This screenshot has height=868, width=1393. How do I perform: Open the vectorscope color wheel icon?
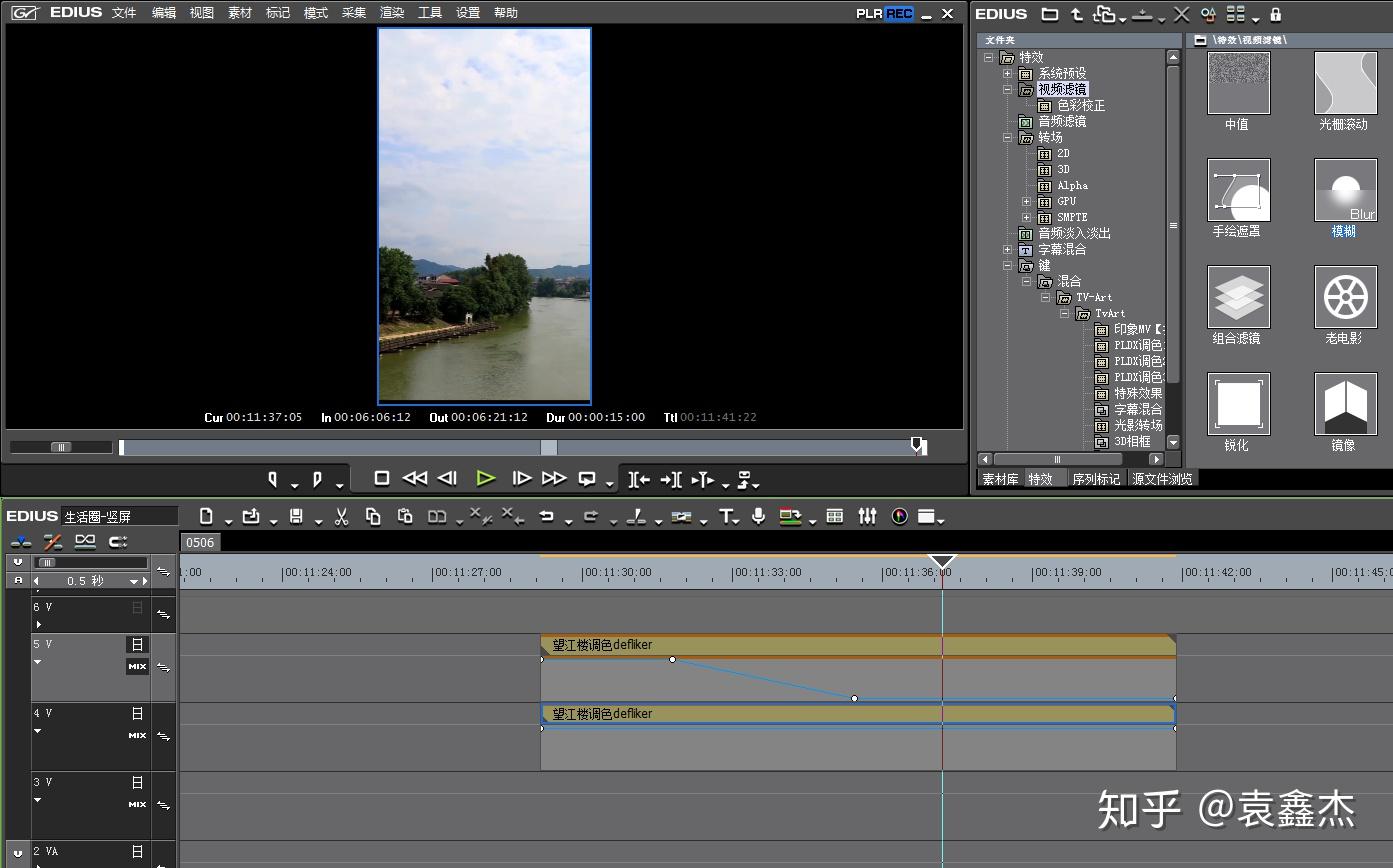[899, 516]
